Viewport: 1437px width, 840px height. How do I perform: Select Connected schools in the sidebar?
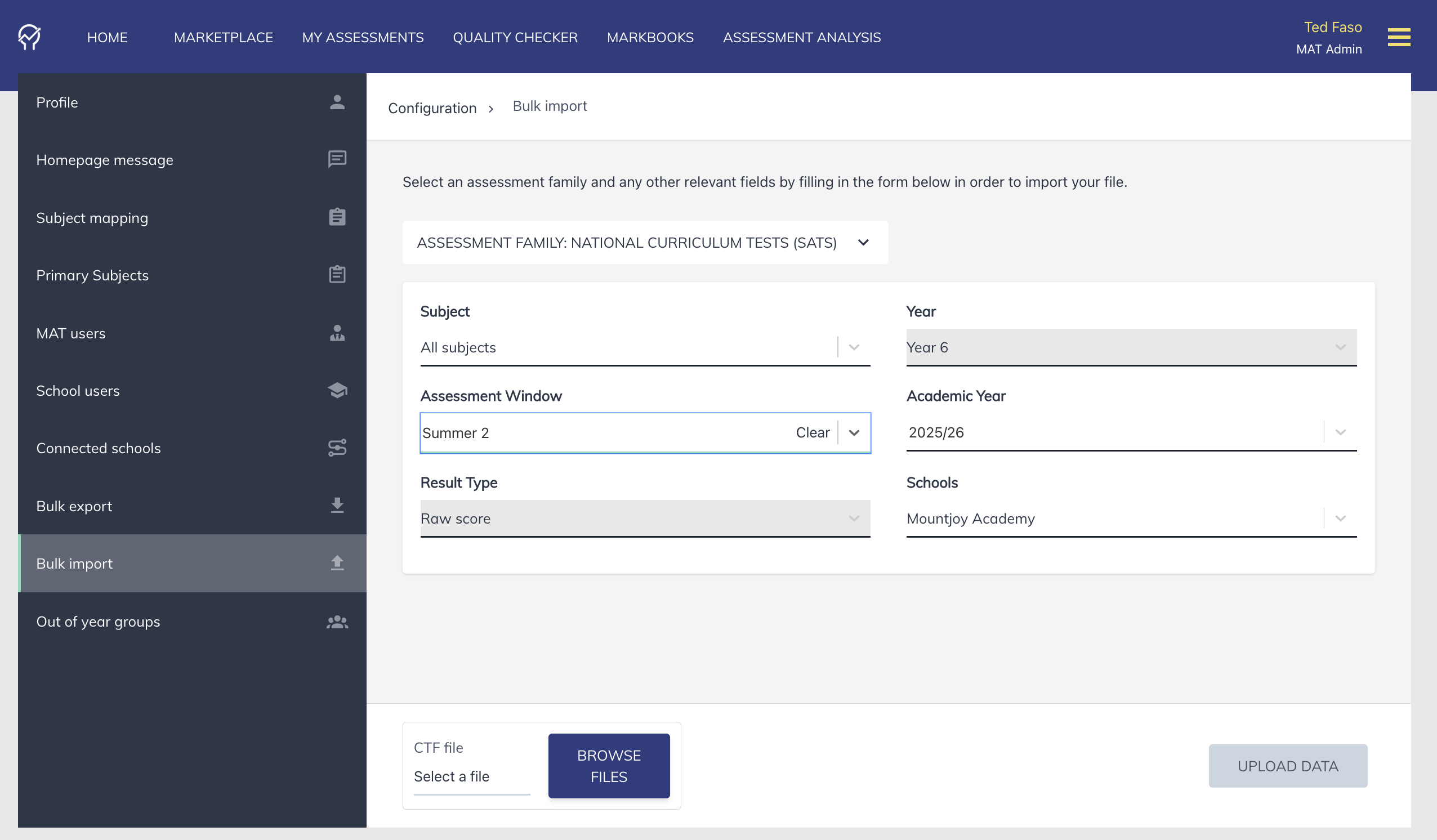click(x=192, y=448)
